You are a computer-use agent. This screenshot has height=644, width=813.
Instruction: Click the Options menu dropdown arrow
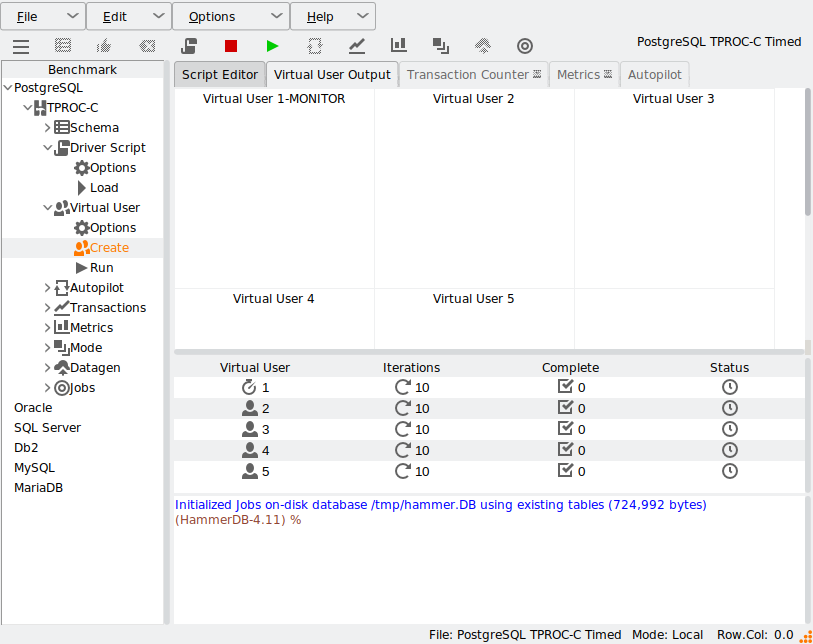click(x=277, y=17)
